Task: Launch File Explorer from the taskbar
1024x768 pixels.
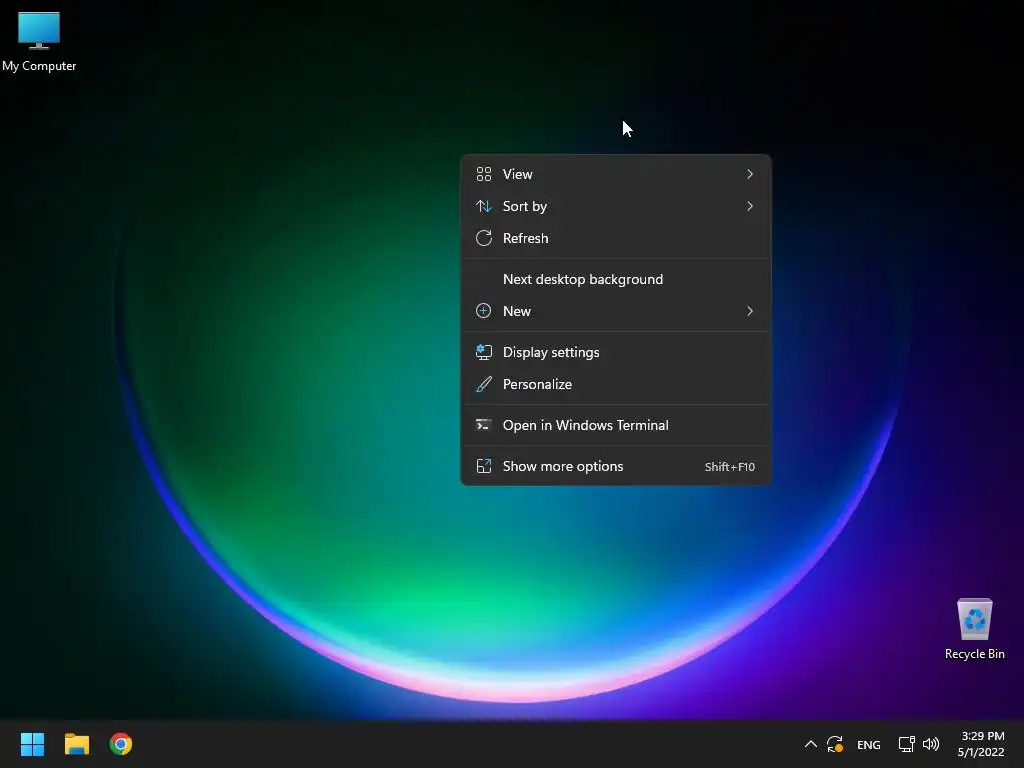Action: [x=76, y=744]
